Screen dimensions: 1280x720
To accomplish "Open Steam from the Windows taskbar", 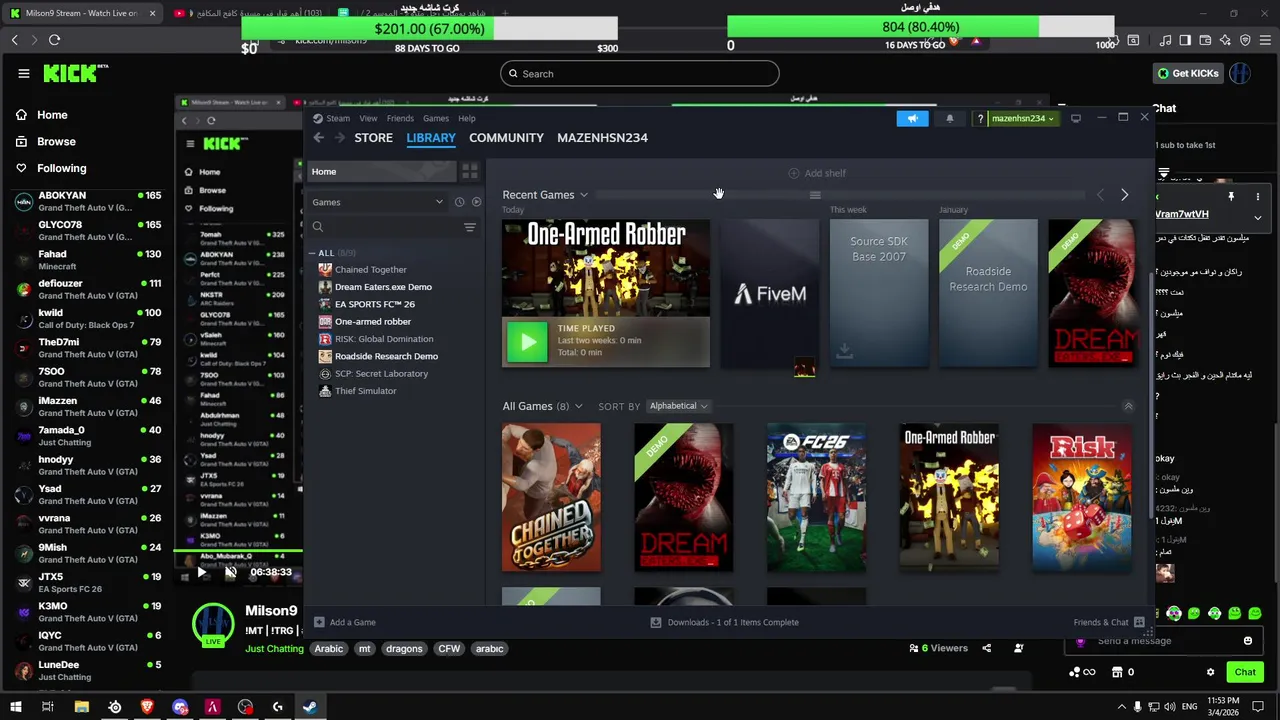I will [x=310, y=707].
